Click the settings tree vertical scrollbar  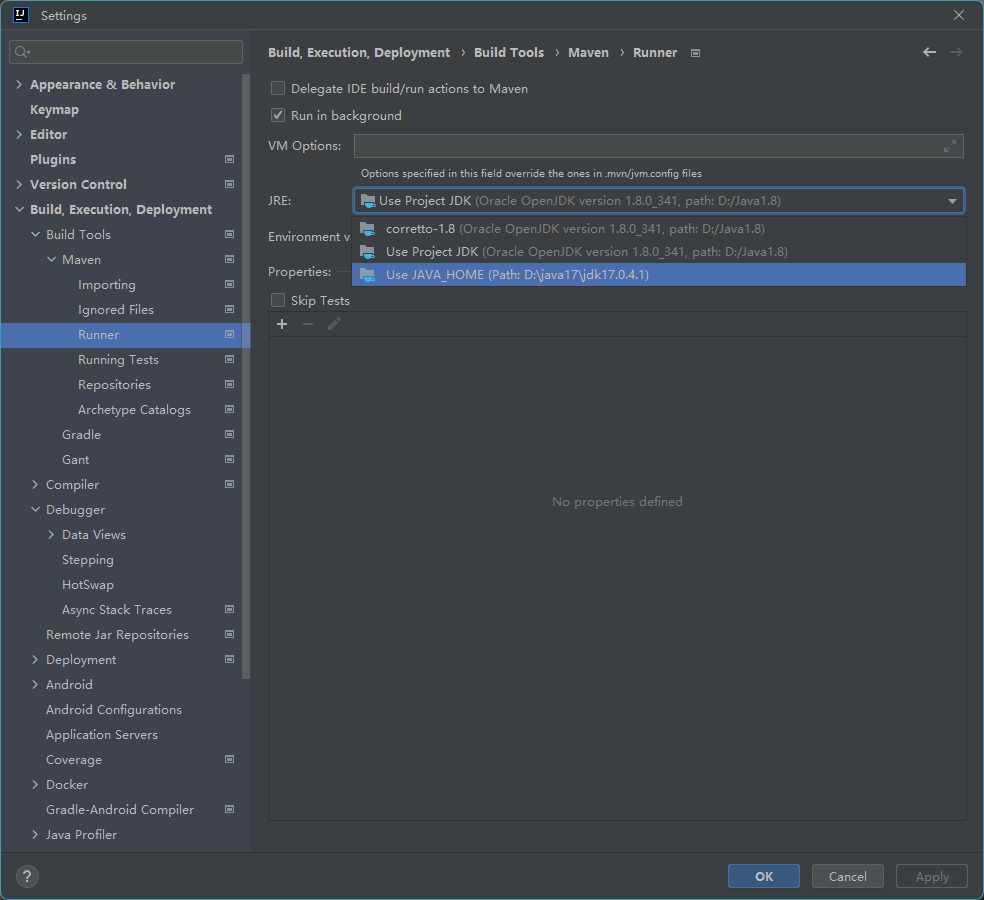pos(246,377)
